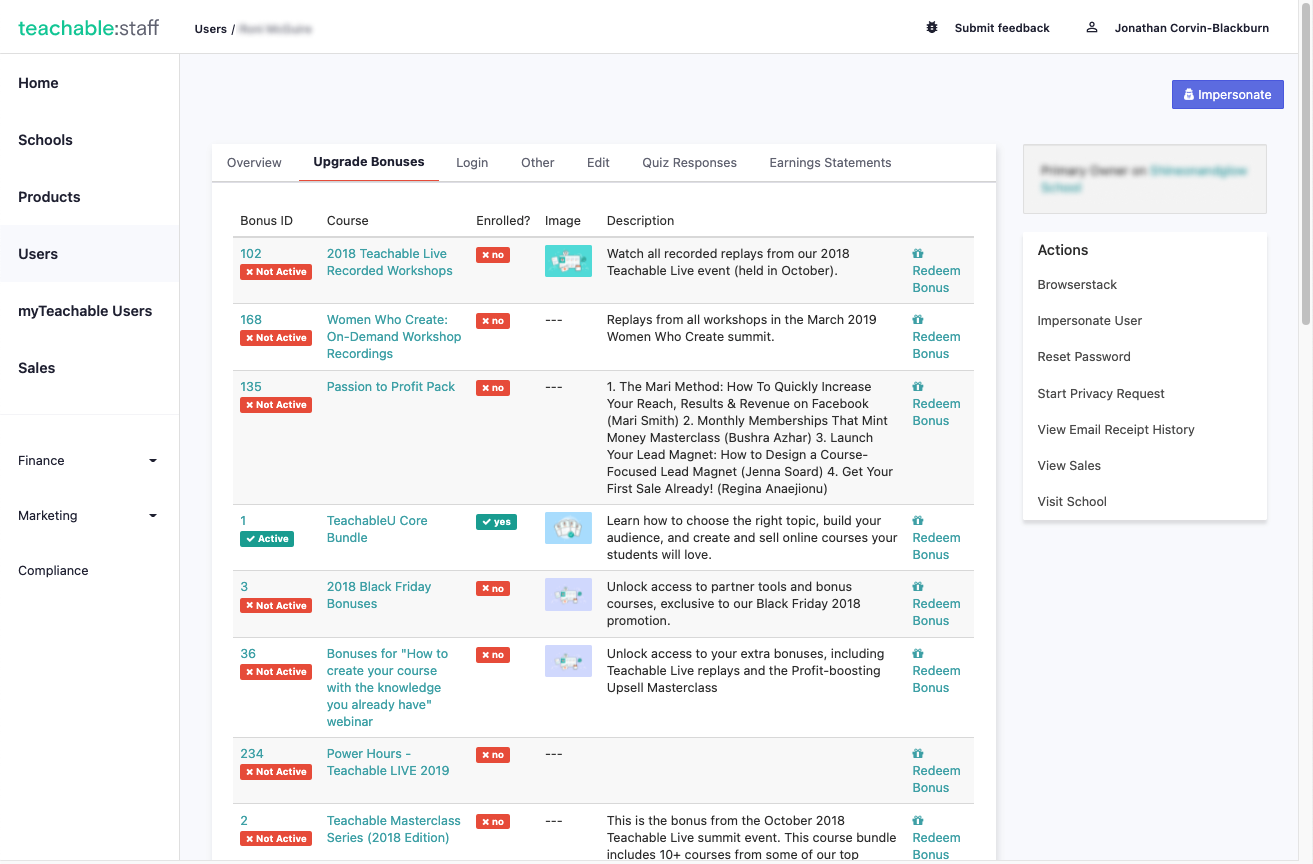Open the Earnings Statements tab

click(830, 163)
